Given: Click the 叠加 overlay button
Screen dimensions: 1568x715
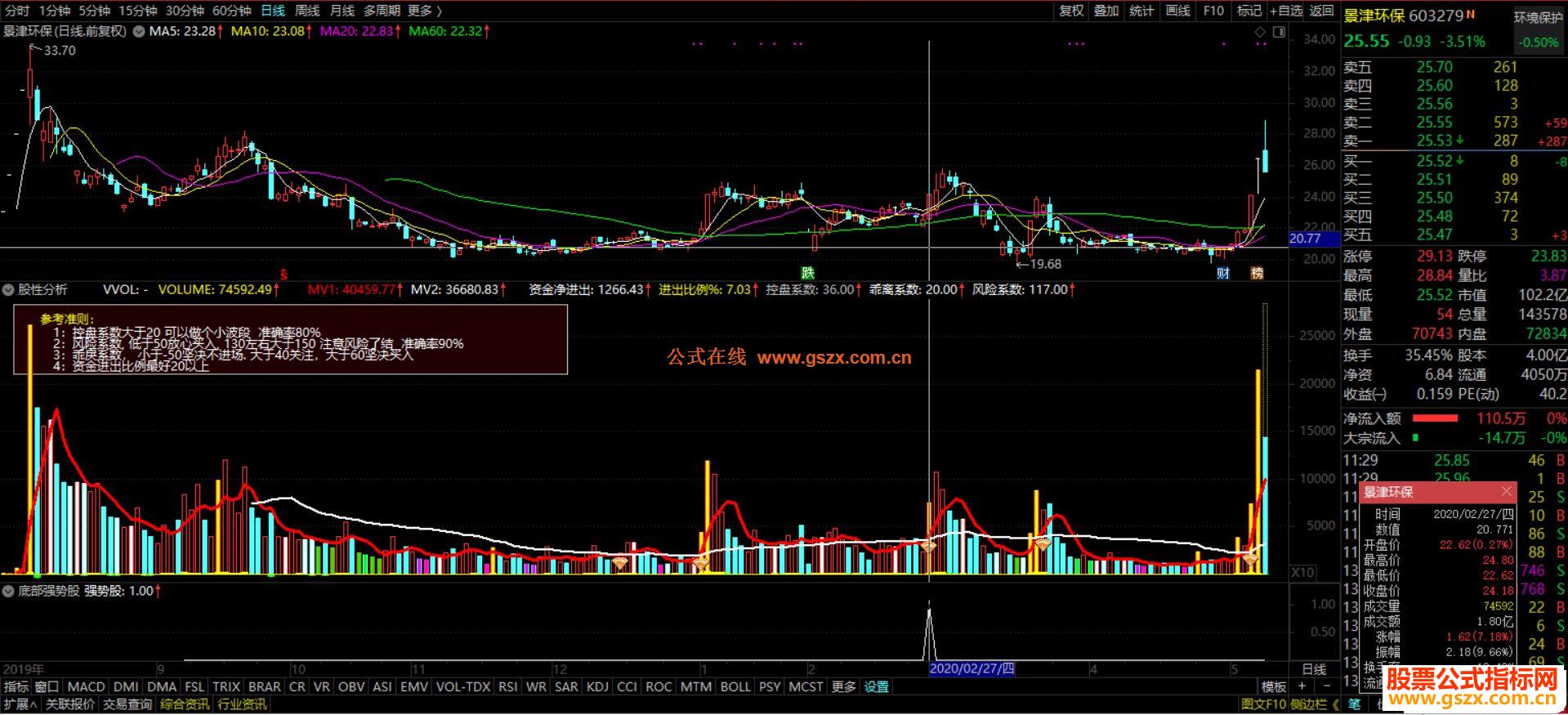Looking at the screenshot, I should [x=1106, y=11].
